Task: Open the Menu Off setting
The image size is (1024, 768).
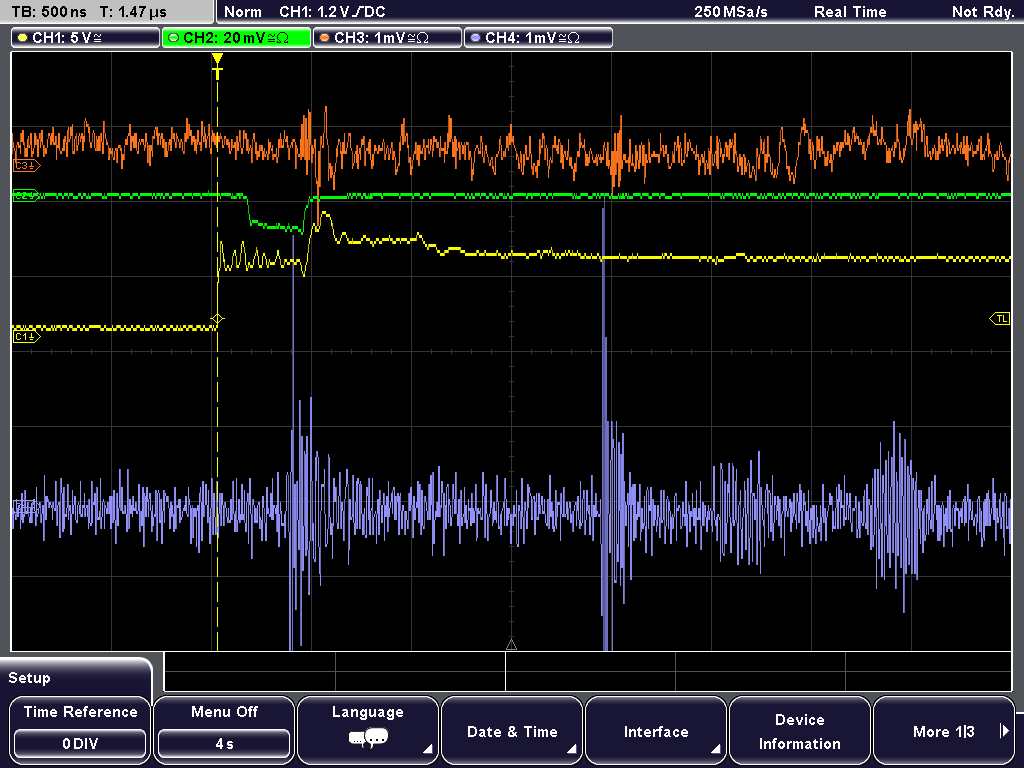Action: point(224,730)
